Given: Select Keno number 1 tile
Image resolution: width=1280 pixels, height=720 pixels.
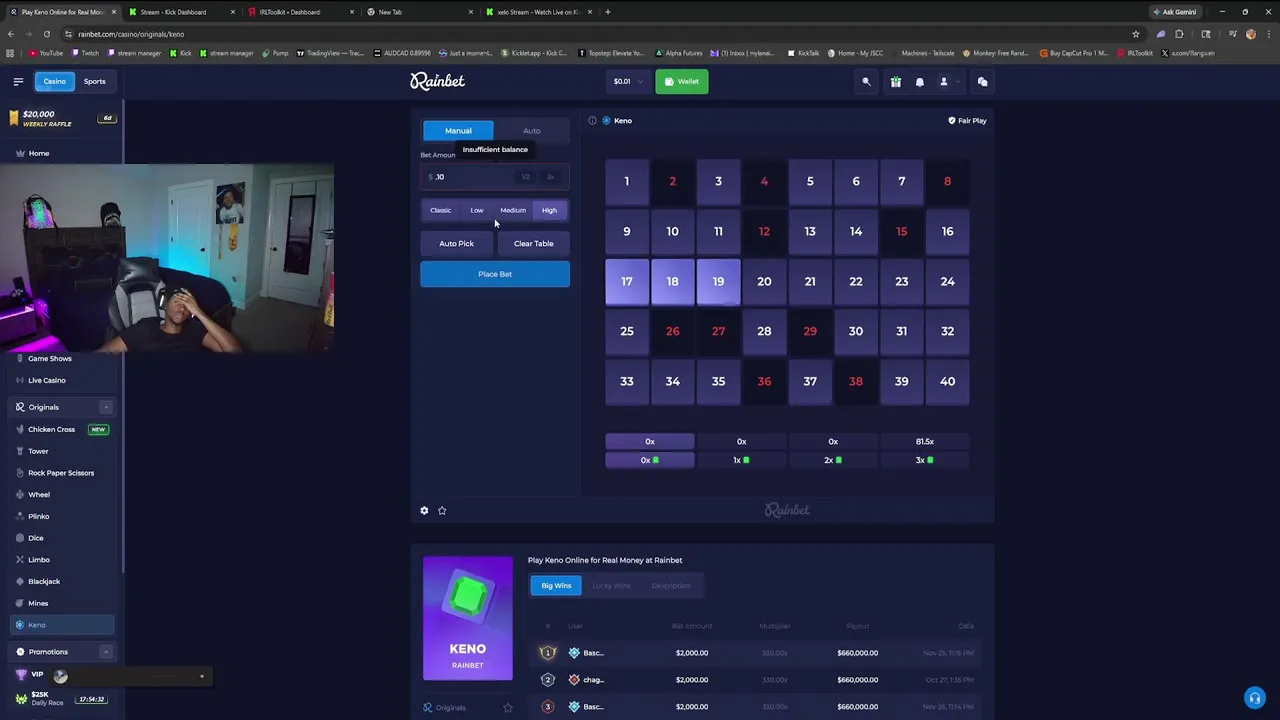Looking at the screenshot, I should coord(627,182).
